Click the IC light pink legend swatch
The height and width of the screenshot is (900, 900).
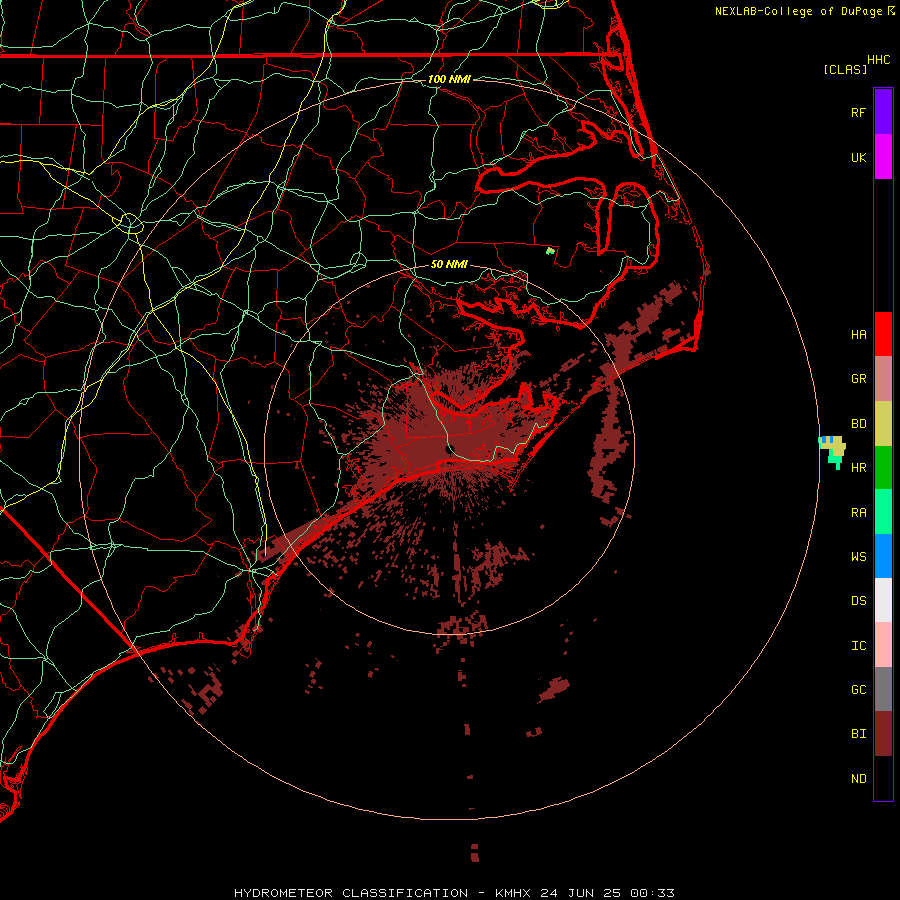[x=883, y=645]
